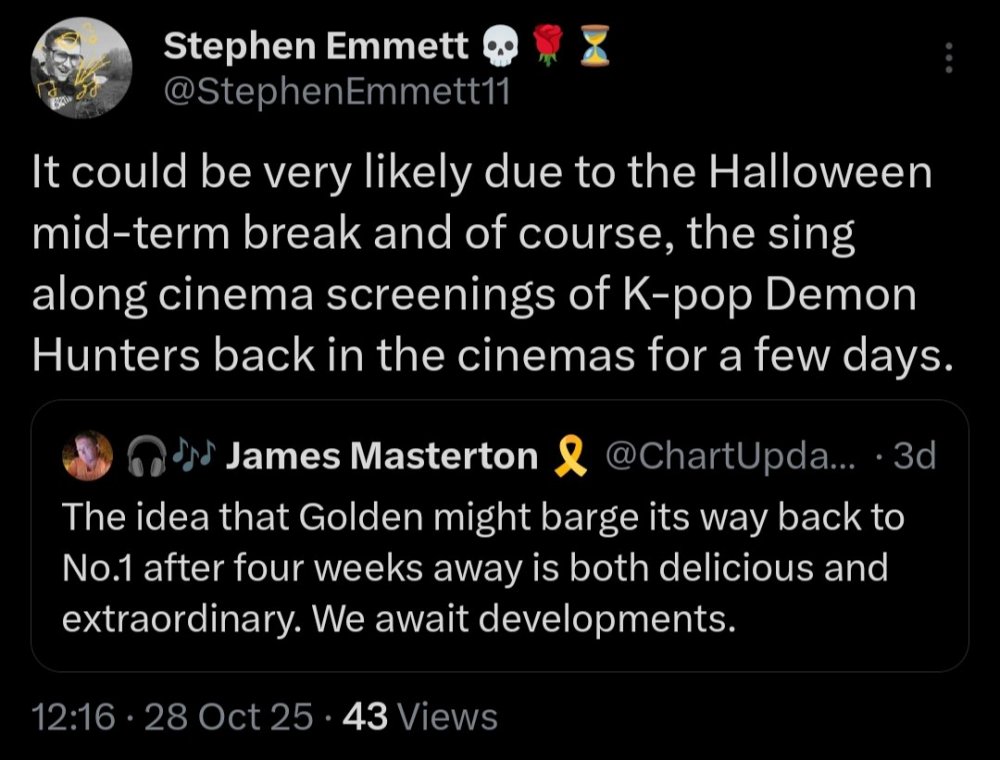Select the James Masterton name

[383, 457]
